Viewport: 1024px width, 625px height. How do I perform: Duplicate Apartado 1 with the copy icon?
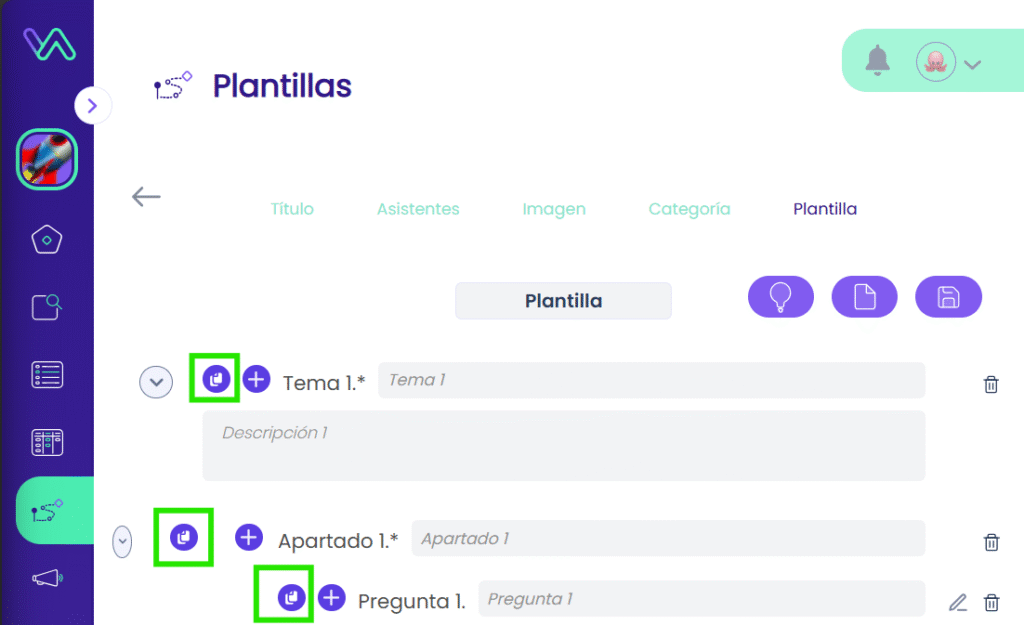pos(184,537)
